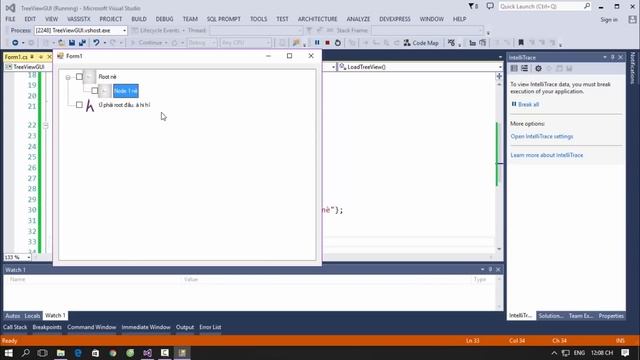Viewport: 640px width, 360px height.
Task: Open the ARCHITECTURE menu
Action: point(318,19)
